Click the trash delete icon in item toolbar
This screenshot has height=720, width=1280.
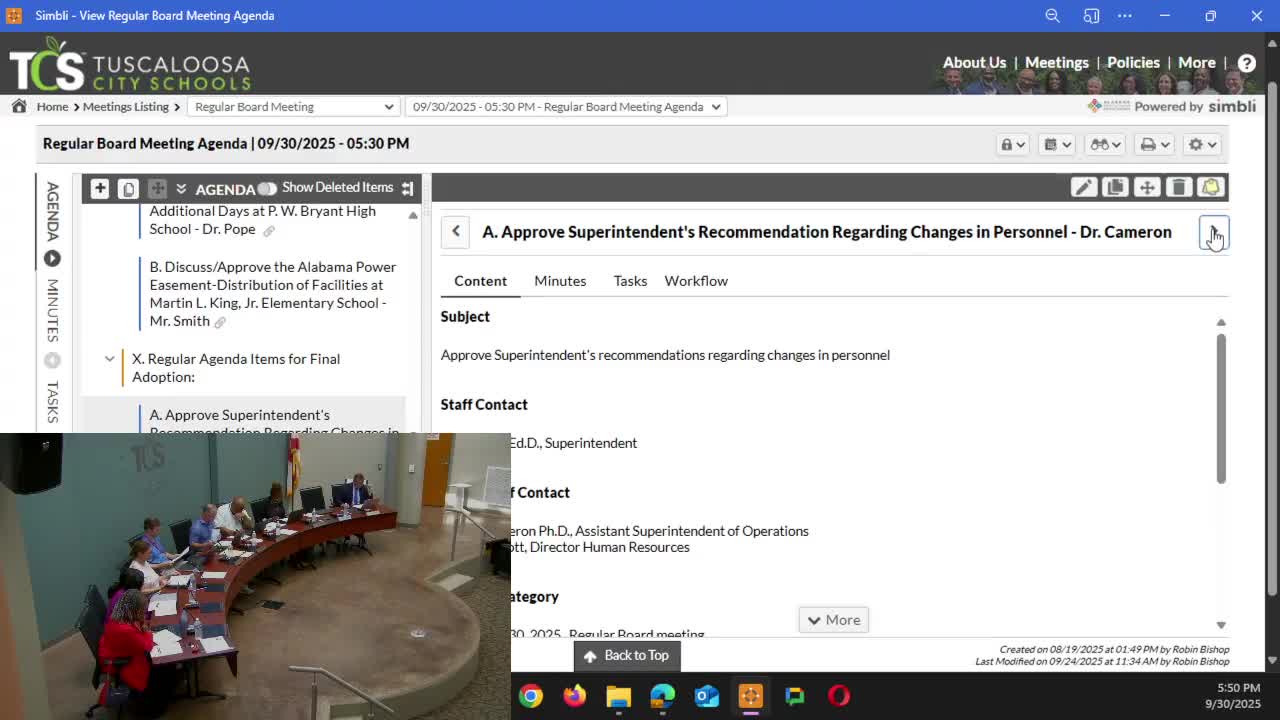(1179, 187)
